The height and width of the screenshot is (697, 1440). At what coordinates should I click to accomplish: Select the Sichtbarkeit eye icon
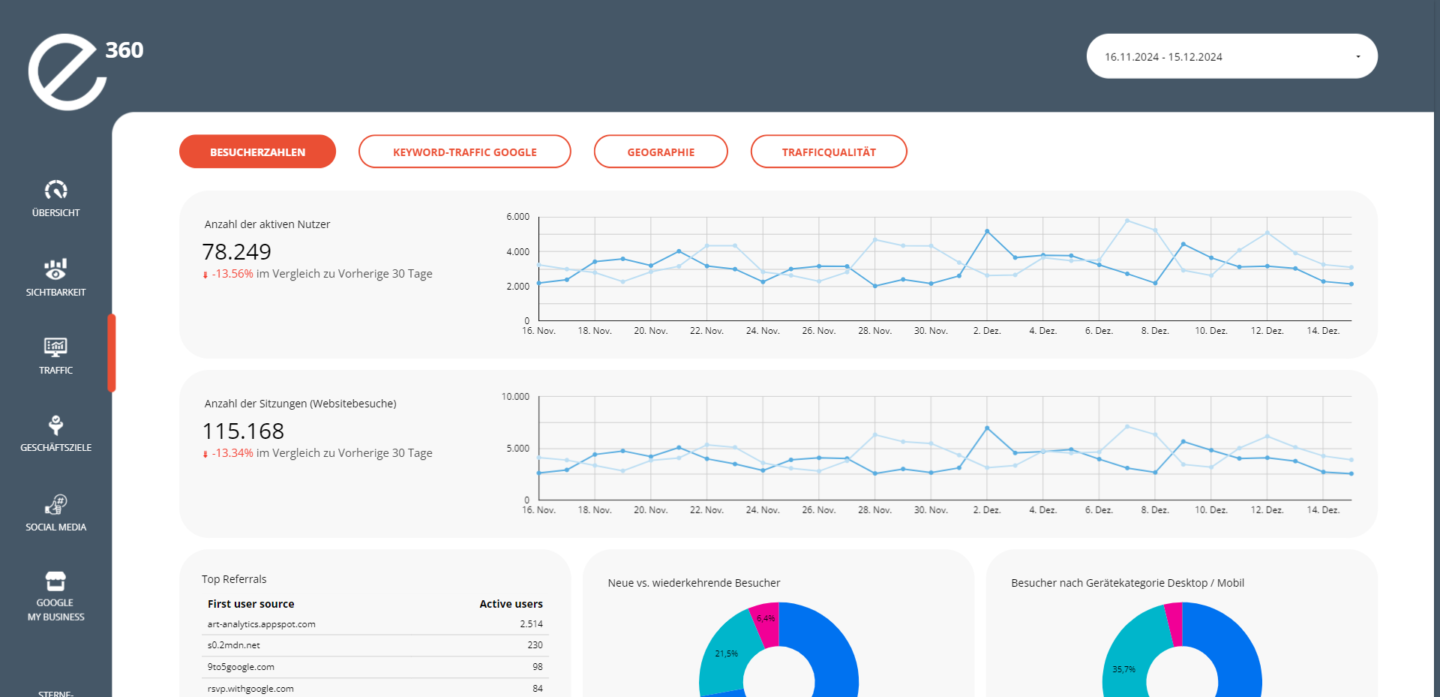click(x=56, y=268)
